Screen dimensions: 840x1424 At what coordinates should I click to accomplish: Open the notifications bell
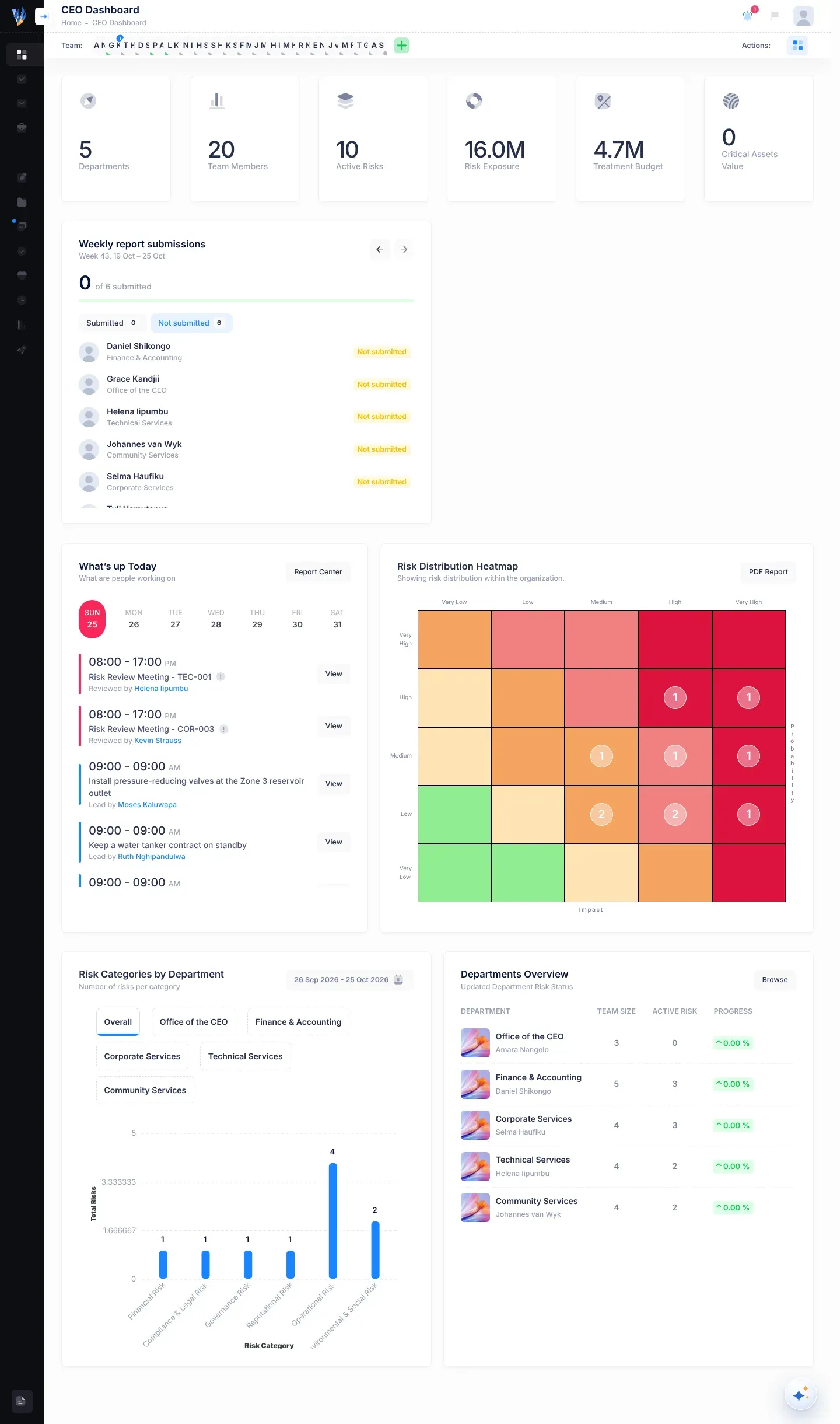tap(748, 16)
